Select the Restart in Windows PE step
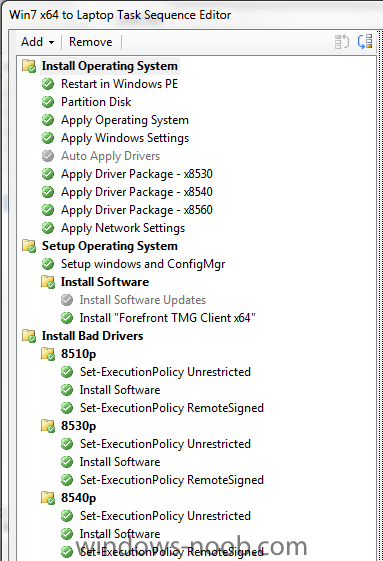 pos(120,84)
